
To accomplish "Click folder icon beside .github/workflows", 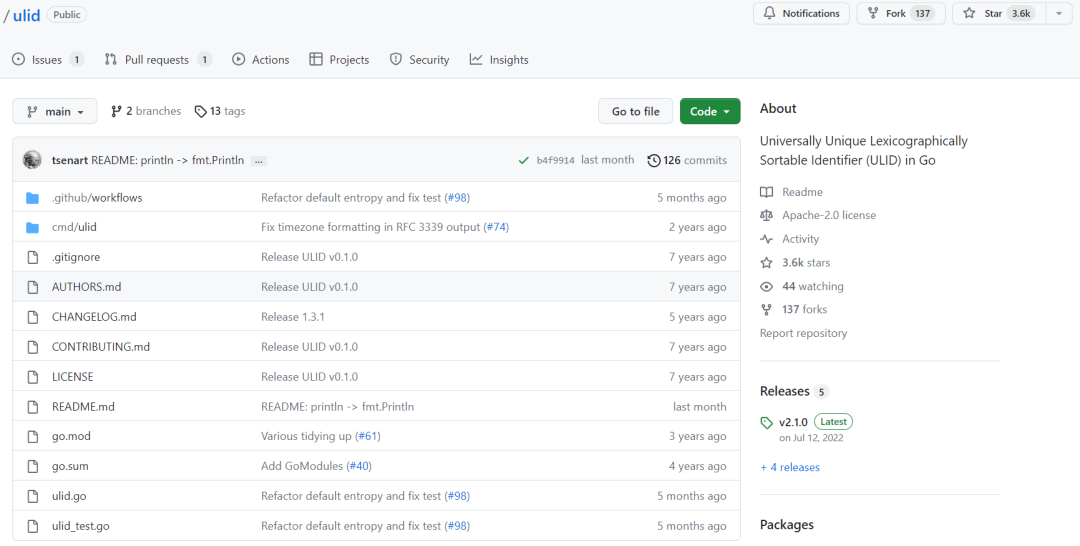I will tap(32, 198).
